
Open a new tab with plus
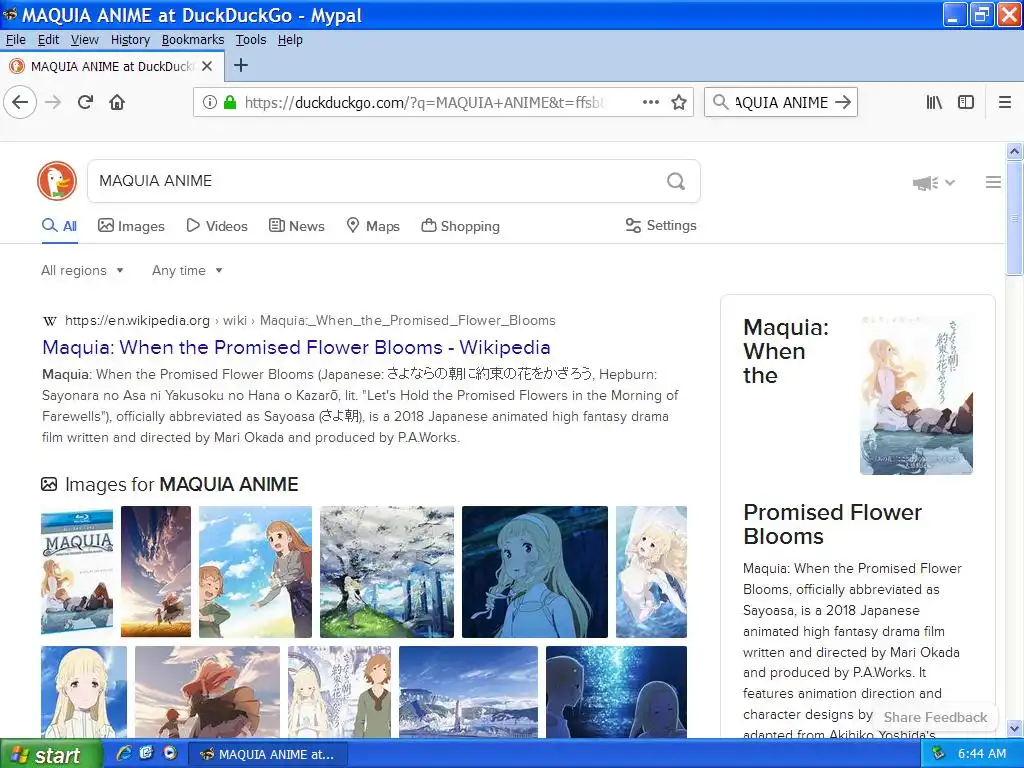click(241, 65)
